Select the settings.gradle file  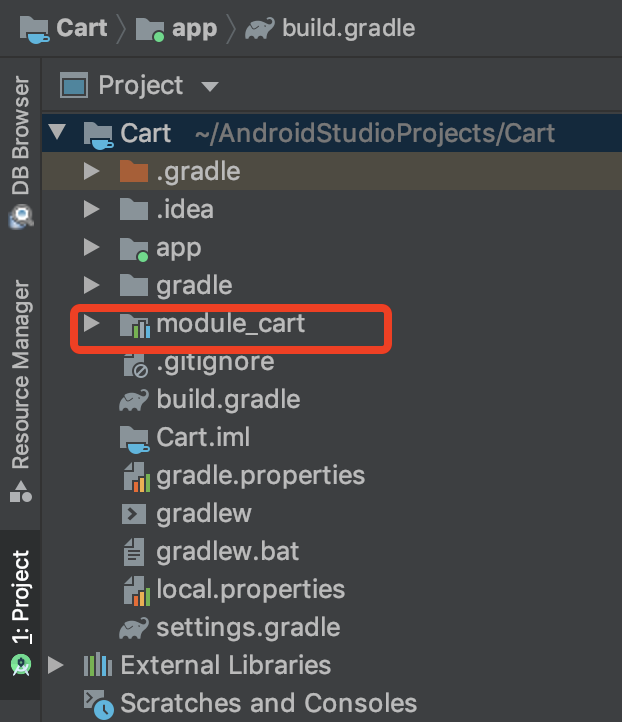pyautogui.click(x=331, y=627)
